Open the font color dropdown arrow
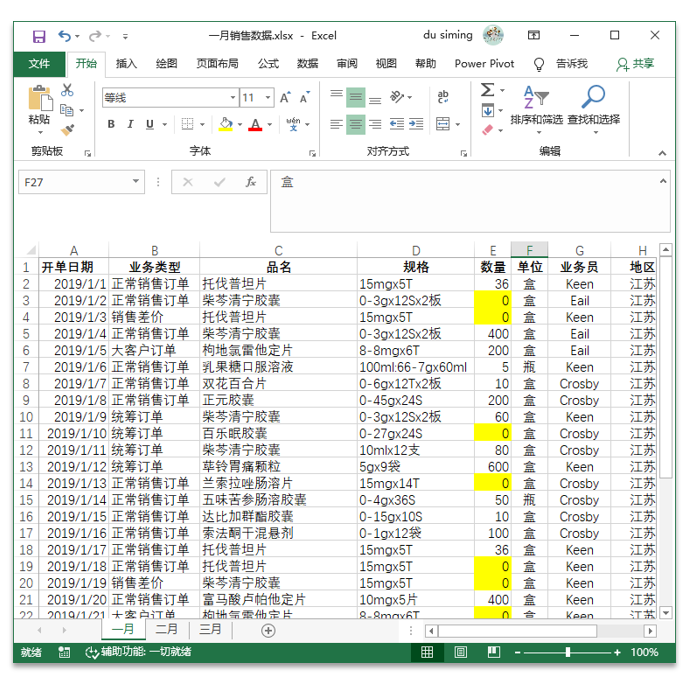 click(x=270, y=125)
